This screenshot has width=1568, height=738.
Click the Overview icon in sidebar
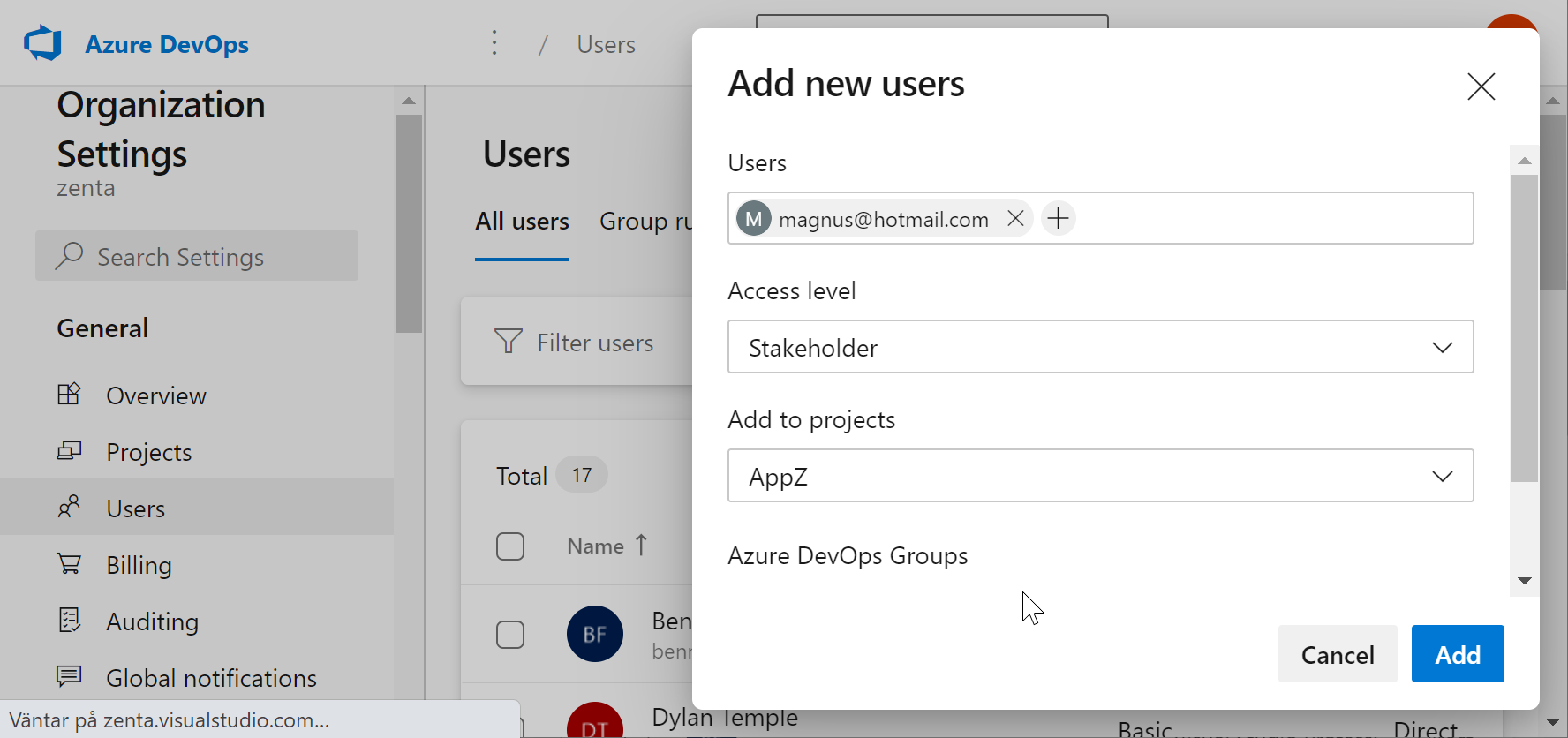(69, 394)
